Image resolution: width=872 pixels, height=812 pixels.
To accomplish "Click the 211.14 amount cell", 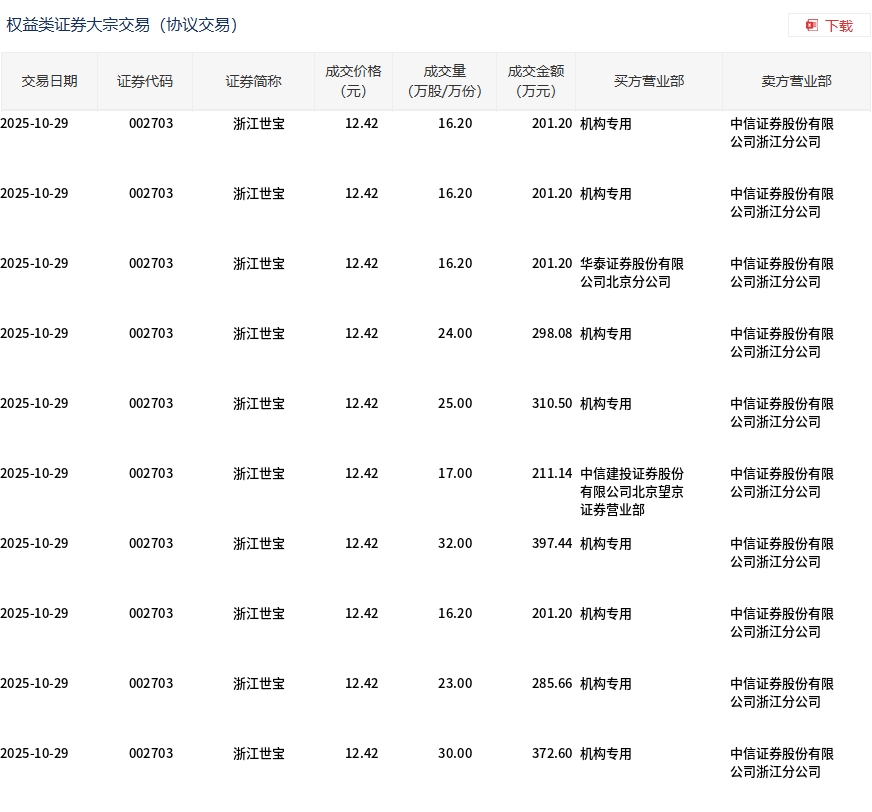I will point(552,474).
